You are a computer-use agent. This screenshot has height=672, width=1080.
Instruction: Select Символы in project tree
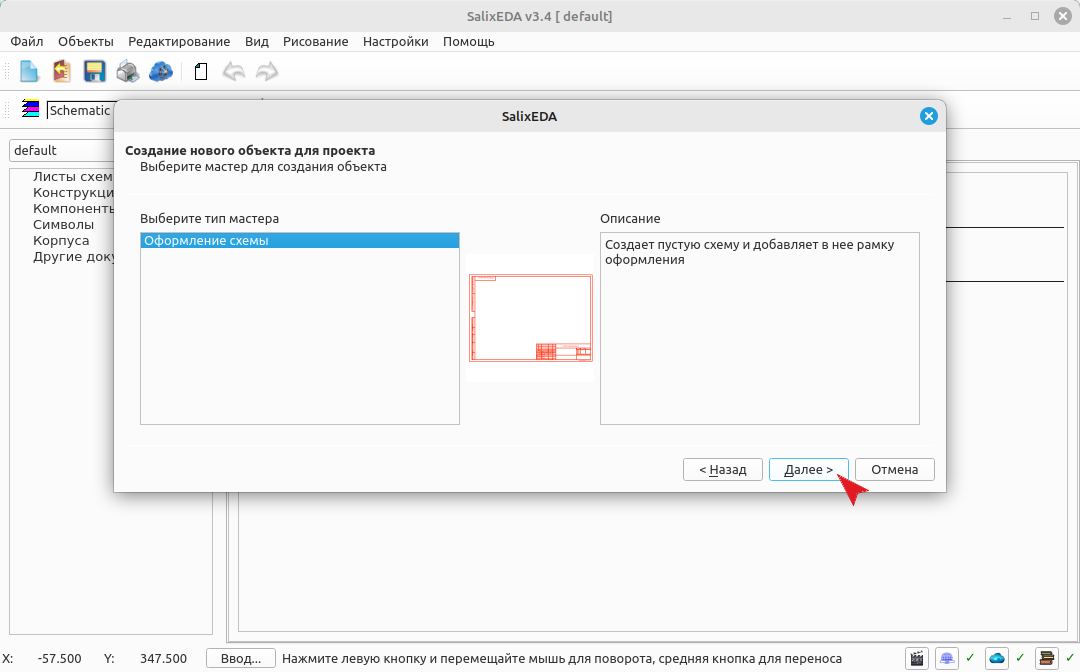point(63,224)
